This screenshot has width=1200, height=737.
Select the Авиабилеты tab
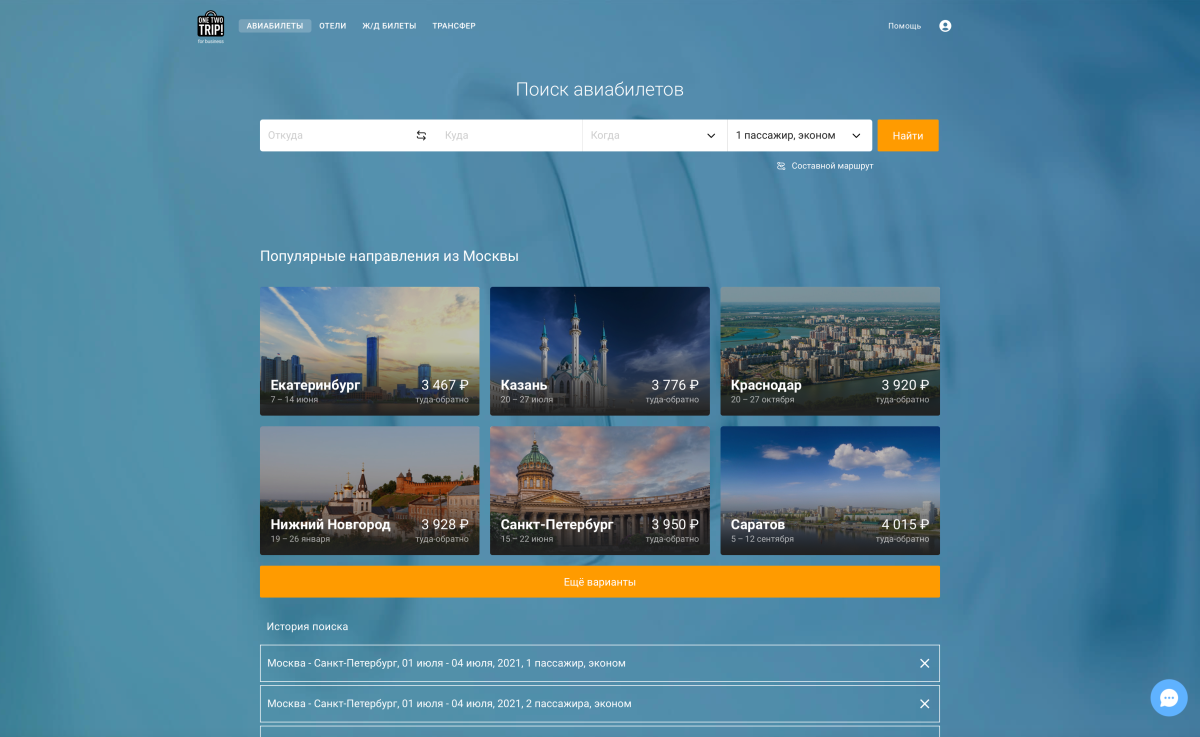click(275, 26)
